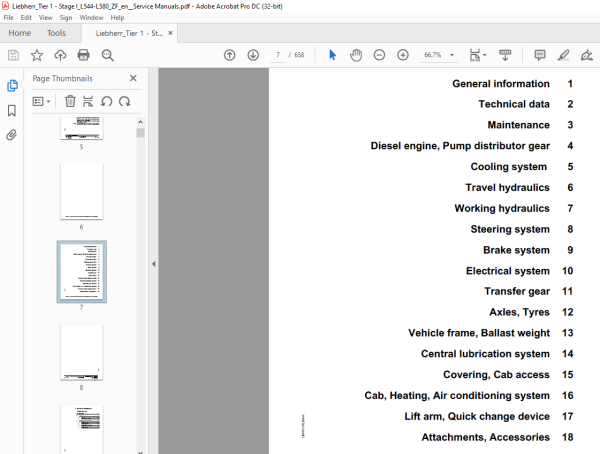
Task: Print the document
Action: point(83,55)
